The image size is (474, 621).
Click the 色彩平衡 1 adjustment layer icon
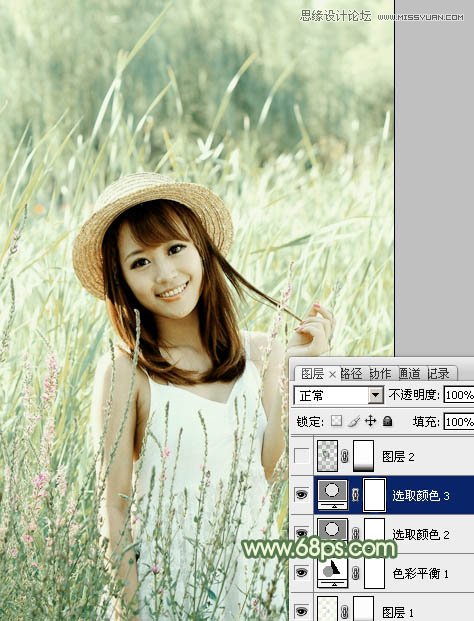pos(332,573)
